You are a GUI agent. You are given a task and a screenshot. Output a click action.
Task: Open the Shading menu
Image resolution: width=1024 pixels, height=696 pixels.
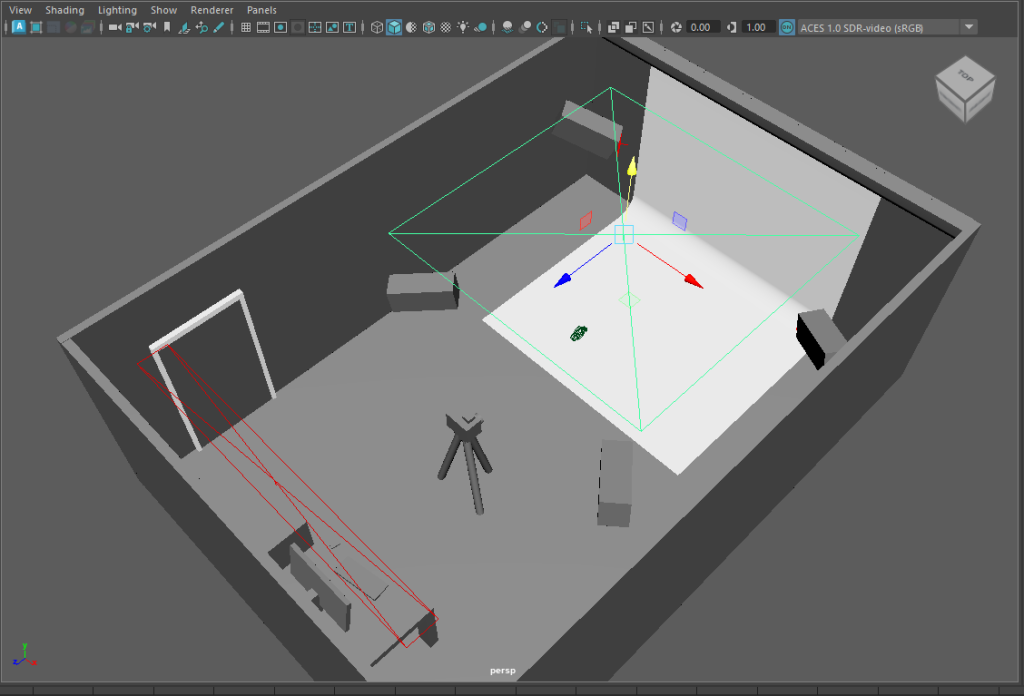[65, 10]
